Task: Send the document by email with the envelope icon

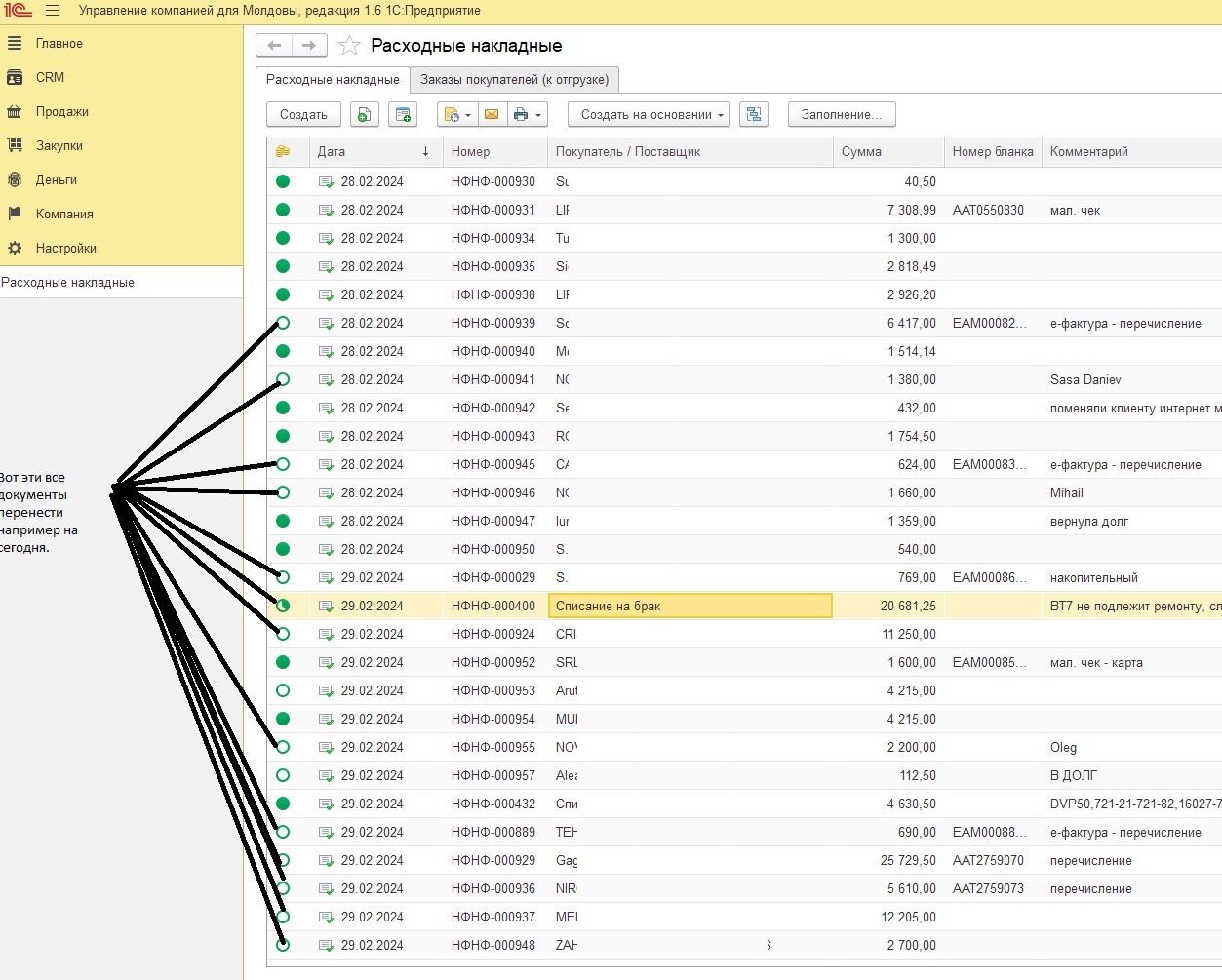Action: pos(492,115)
